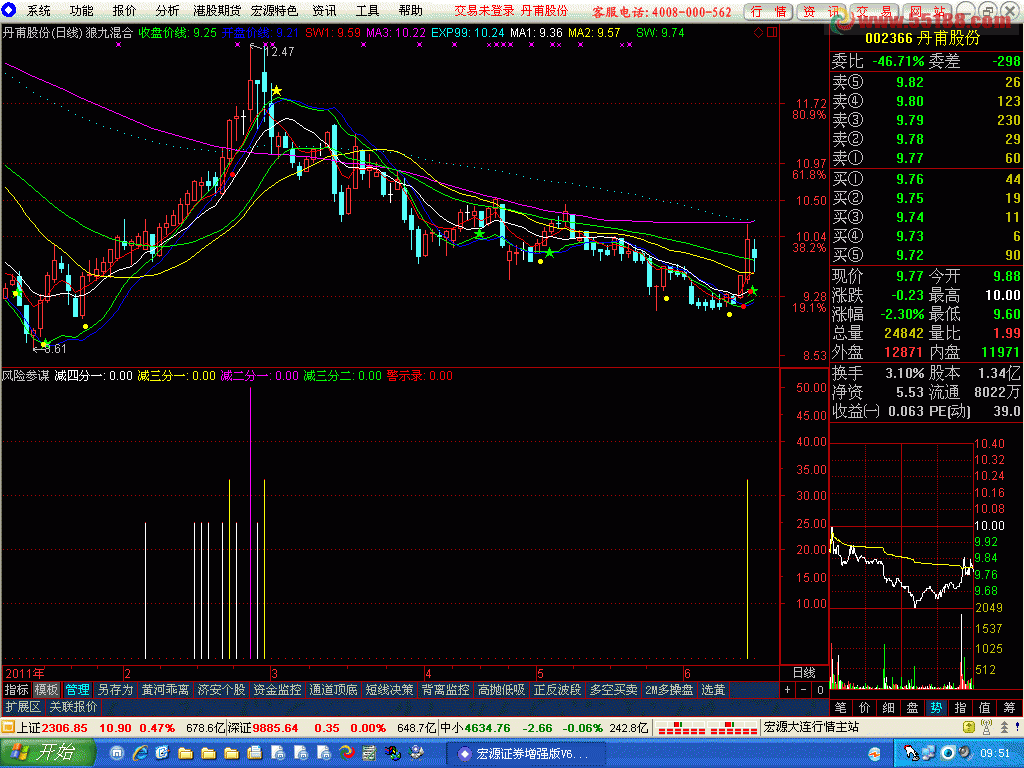Open the 工具 menu
The width and height of the screenshot is (1024, 768).
368,10
